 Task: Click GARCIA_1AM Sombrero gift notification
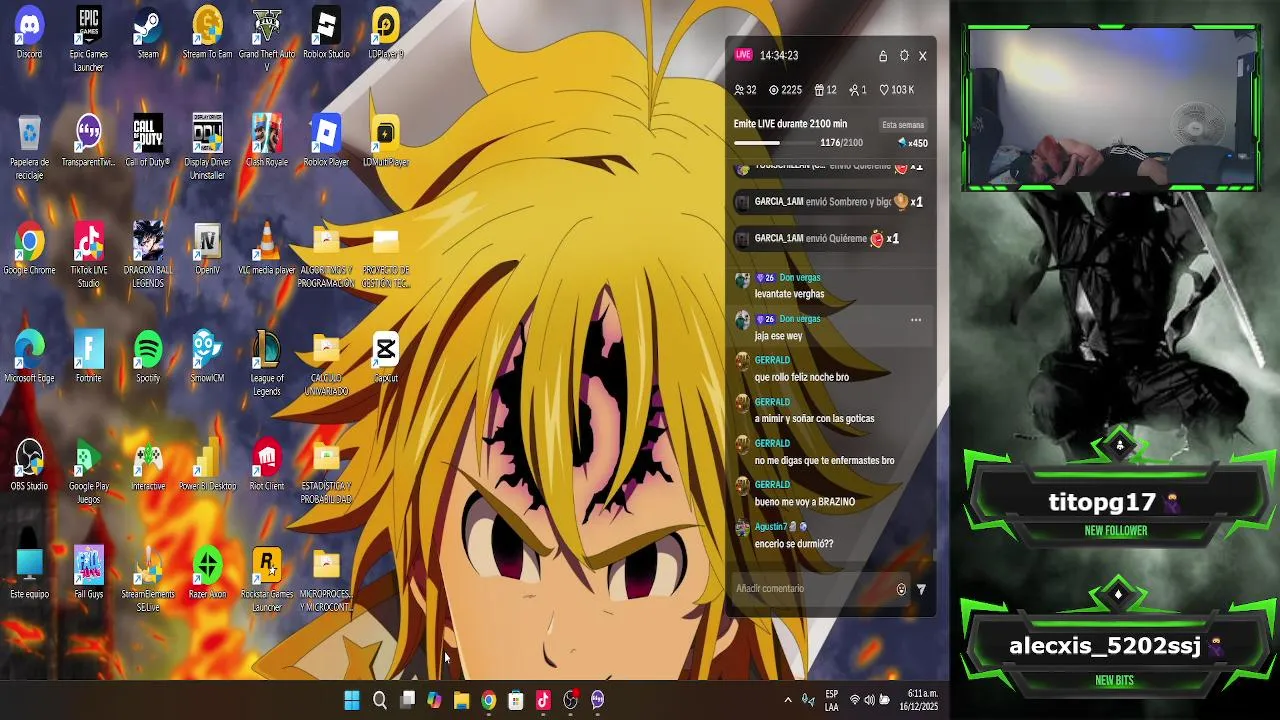tap(830, 202)
